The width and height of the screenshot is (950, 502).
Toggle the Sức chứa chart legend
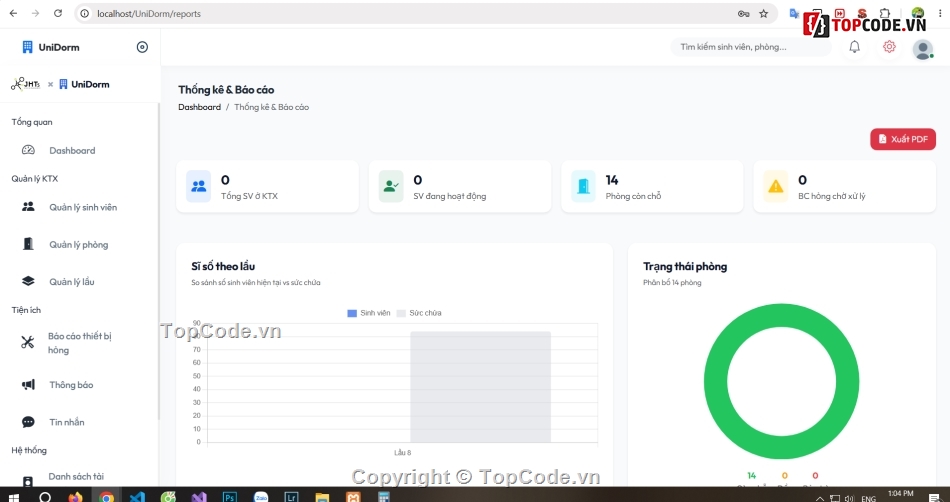coord(419,313)
